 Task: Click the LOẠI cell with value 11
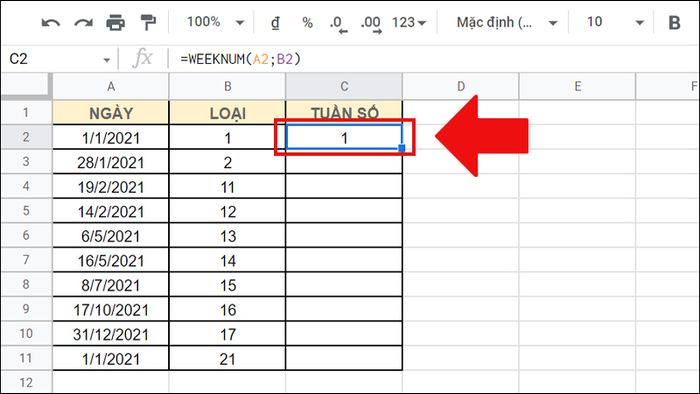(x=227, y=187)
